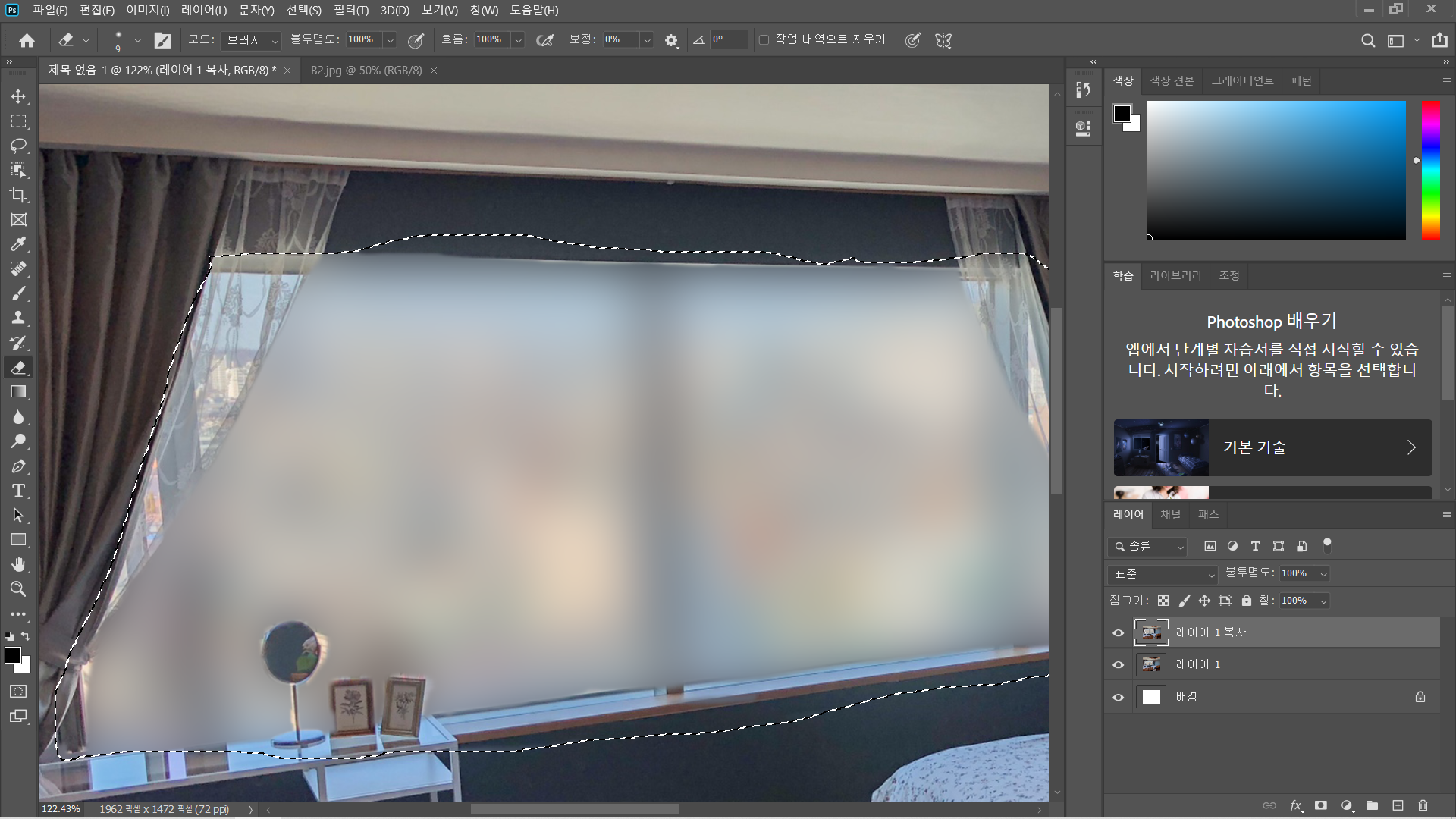Switch to the B2.jpg document tab
The height and width of the screenshot is (819, 1456).
pos(366,70)
